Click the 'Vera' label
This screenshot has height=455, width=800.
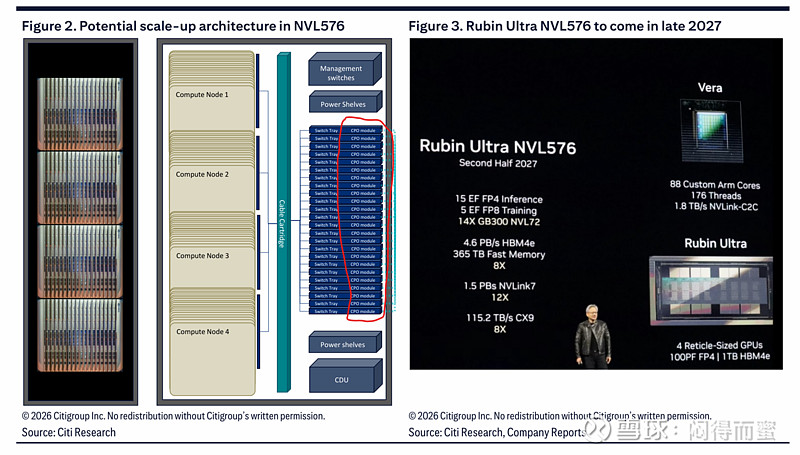click(x=710, y=88)
